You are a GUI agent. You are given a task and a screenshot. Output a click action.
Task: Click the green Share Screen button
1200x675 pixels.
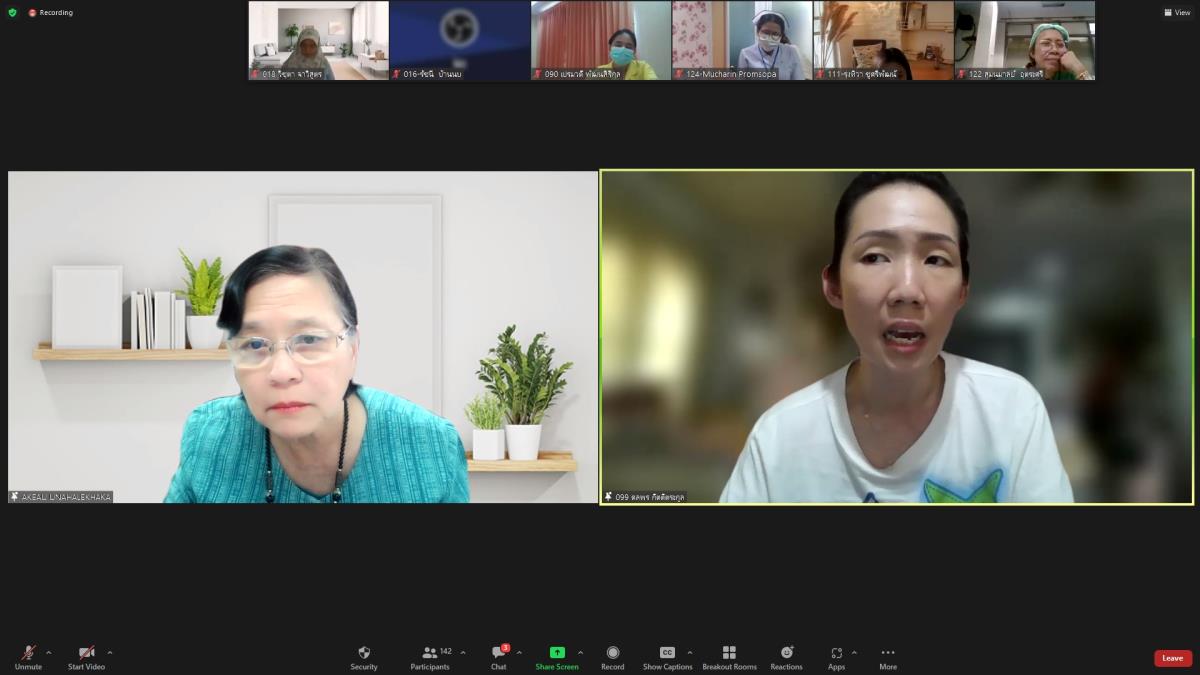557,657
